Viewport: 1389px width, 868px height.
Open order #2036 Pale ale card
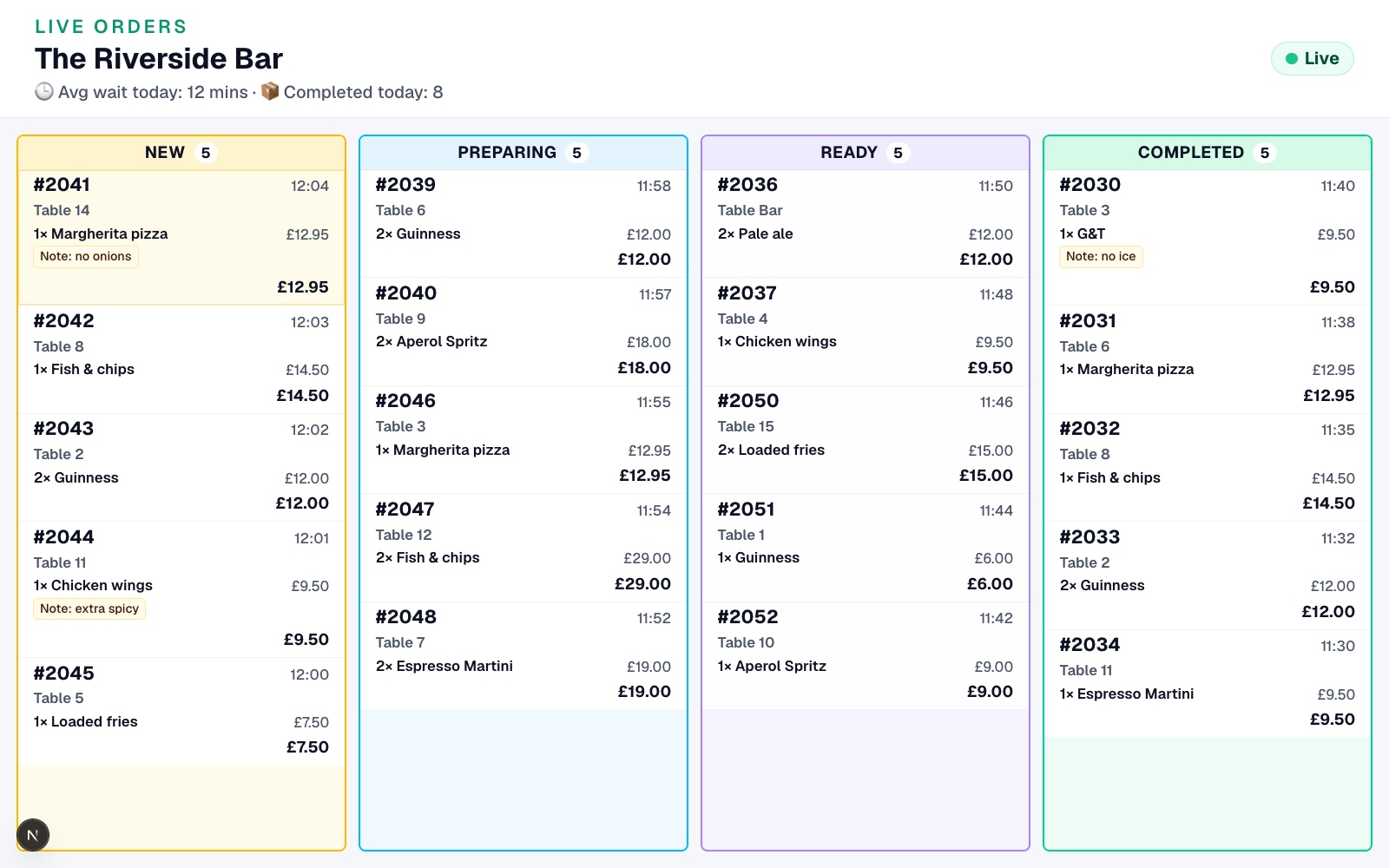[866, 223]
